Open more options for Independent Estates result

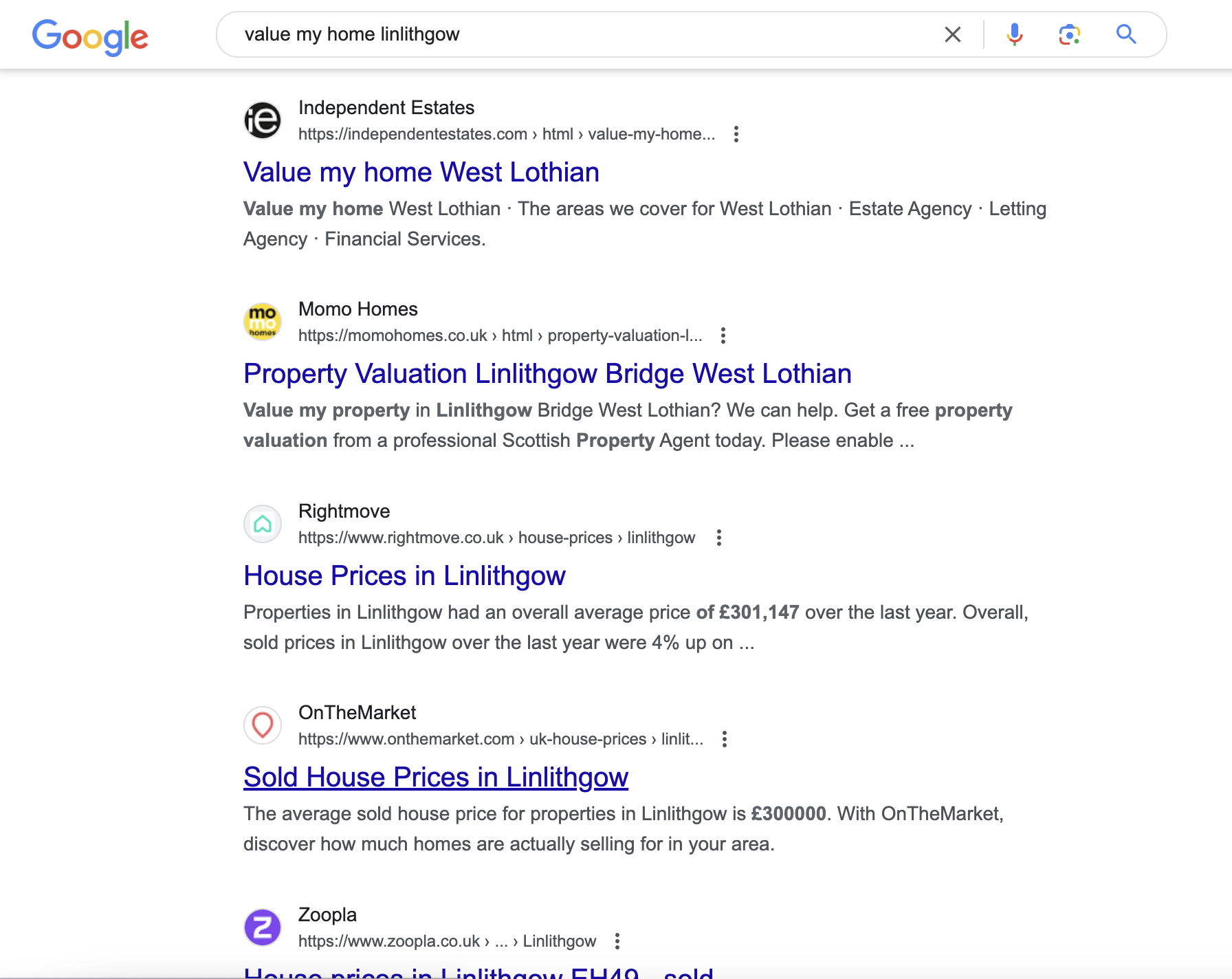pyautogui.click(x=736, y=134)
